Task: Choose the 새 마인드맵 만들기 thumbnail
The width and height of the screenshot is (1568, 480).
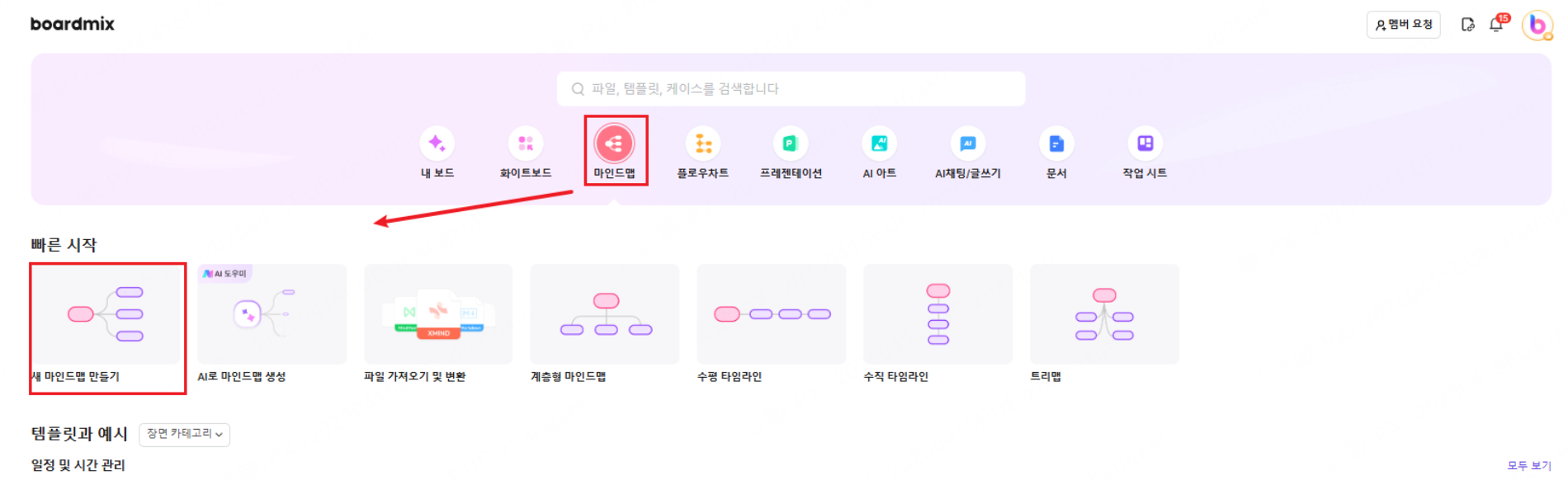Action: click(106, 314)
